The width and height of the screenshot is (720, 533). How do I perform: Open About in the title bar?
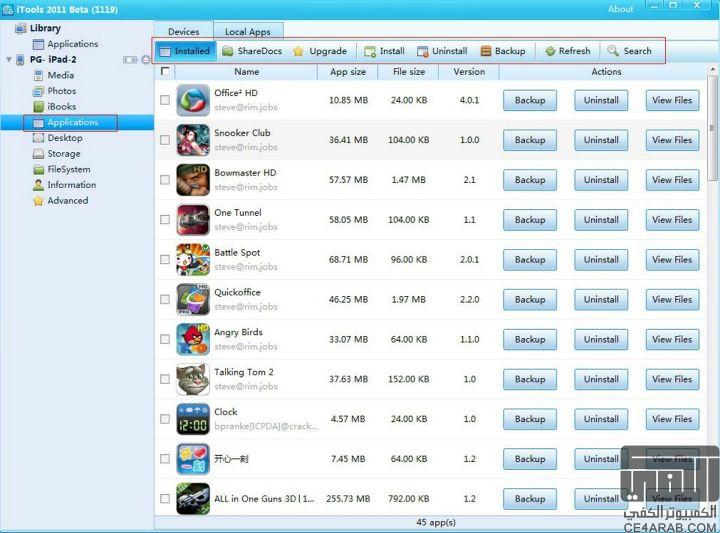coord(620,9)
